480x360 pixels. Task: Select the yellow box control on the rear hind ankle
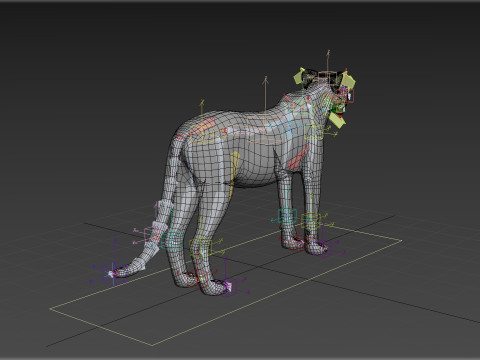point(201,247)
